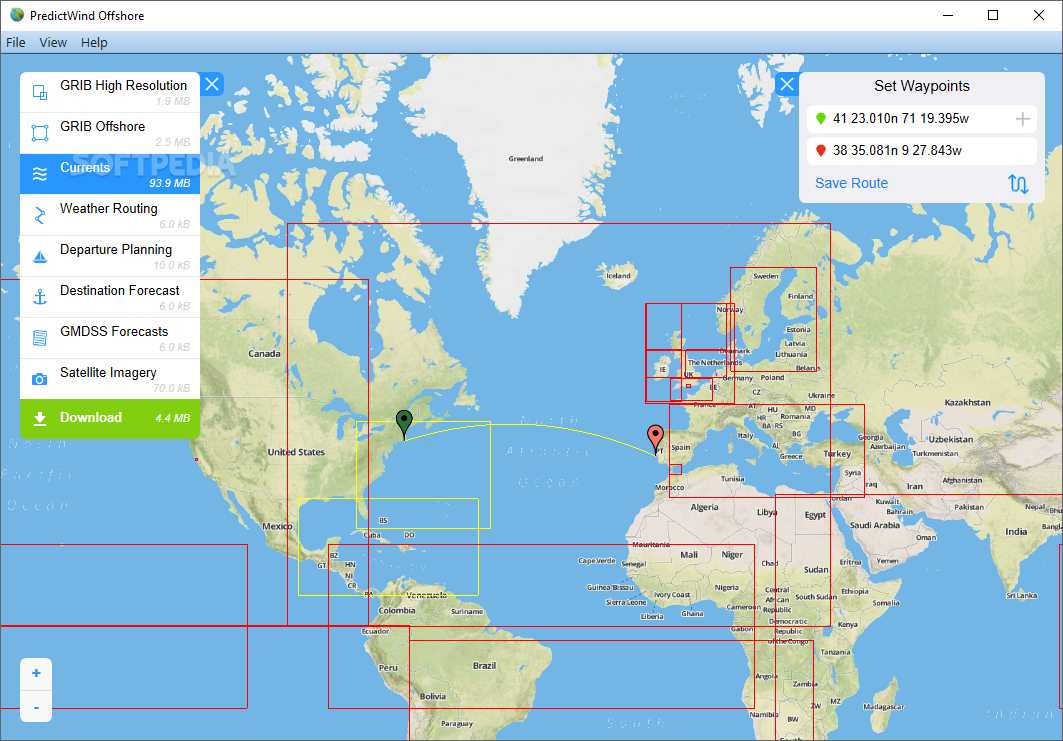Click the green start pin on the map

click(404, 422)
